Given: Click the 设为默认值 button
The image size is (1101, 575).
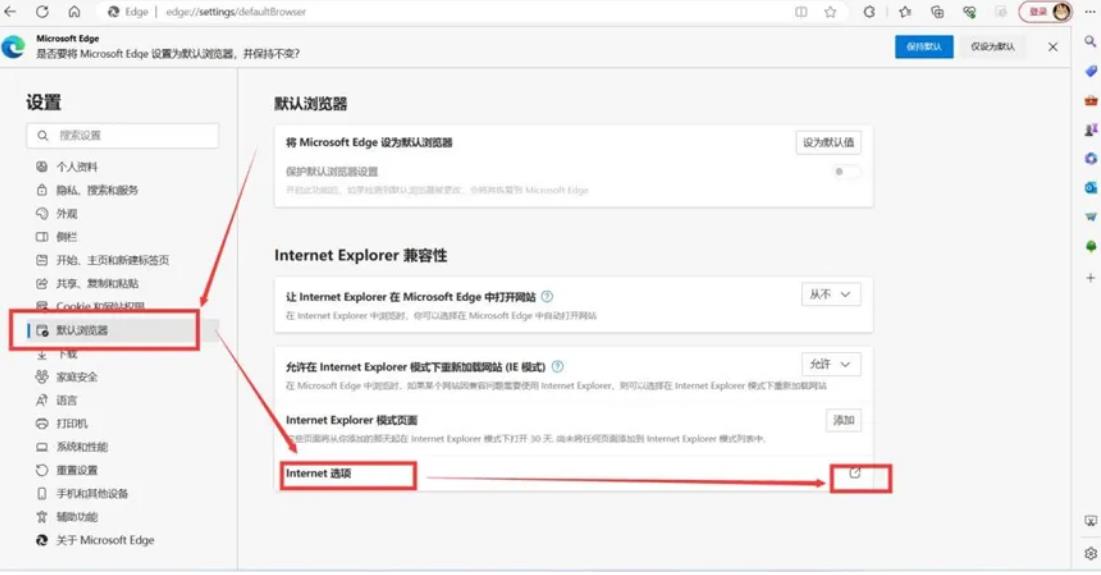Looking at the screenshot, I should [x=829, y=143].
